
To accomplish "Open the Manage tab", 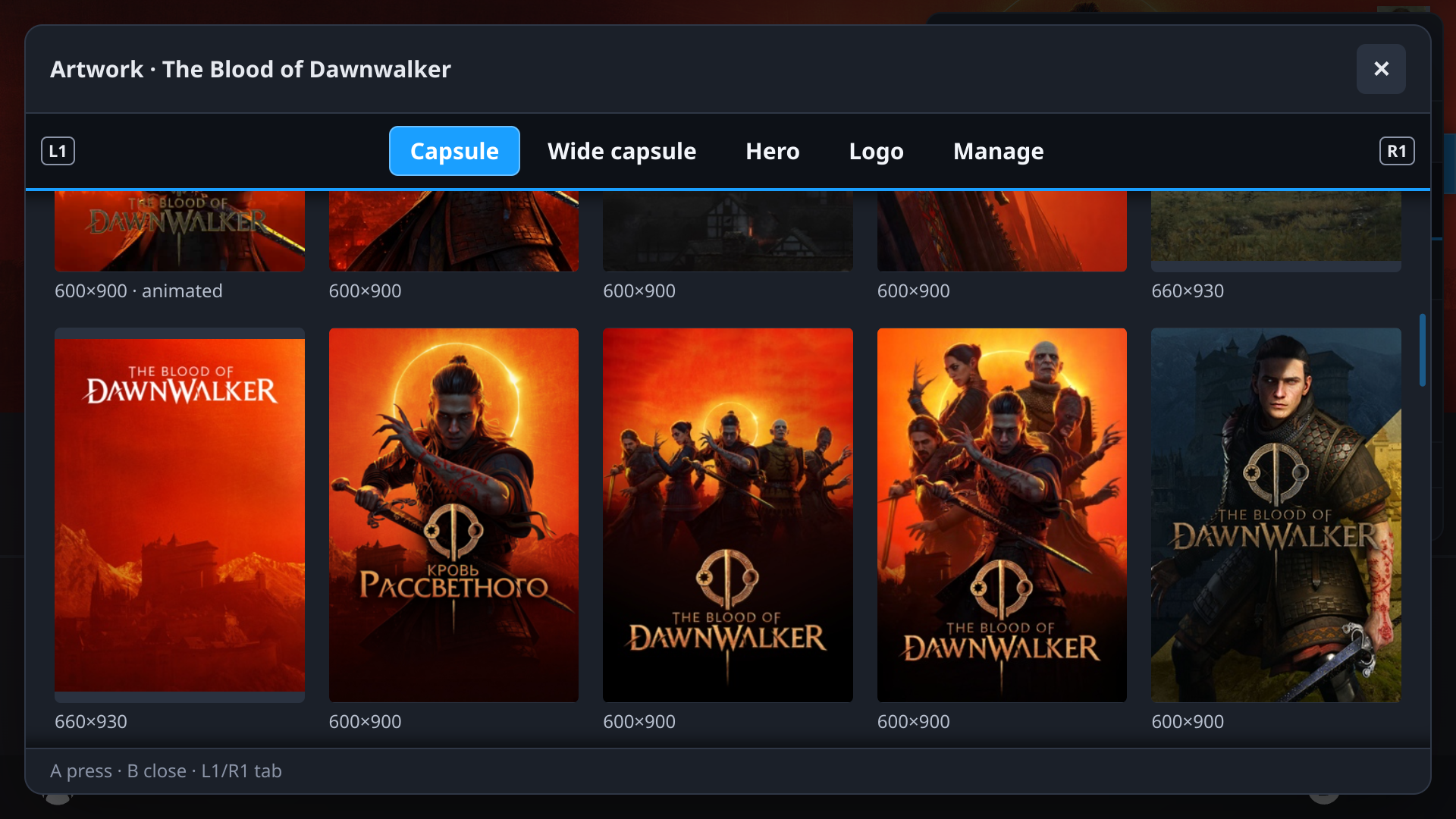I will [x=998, y=151].
